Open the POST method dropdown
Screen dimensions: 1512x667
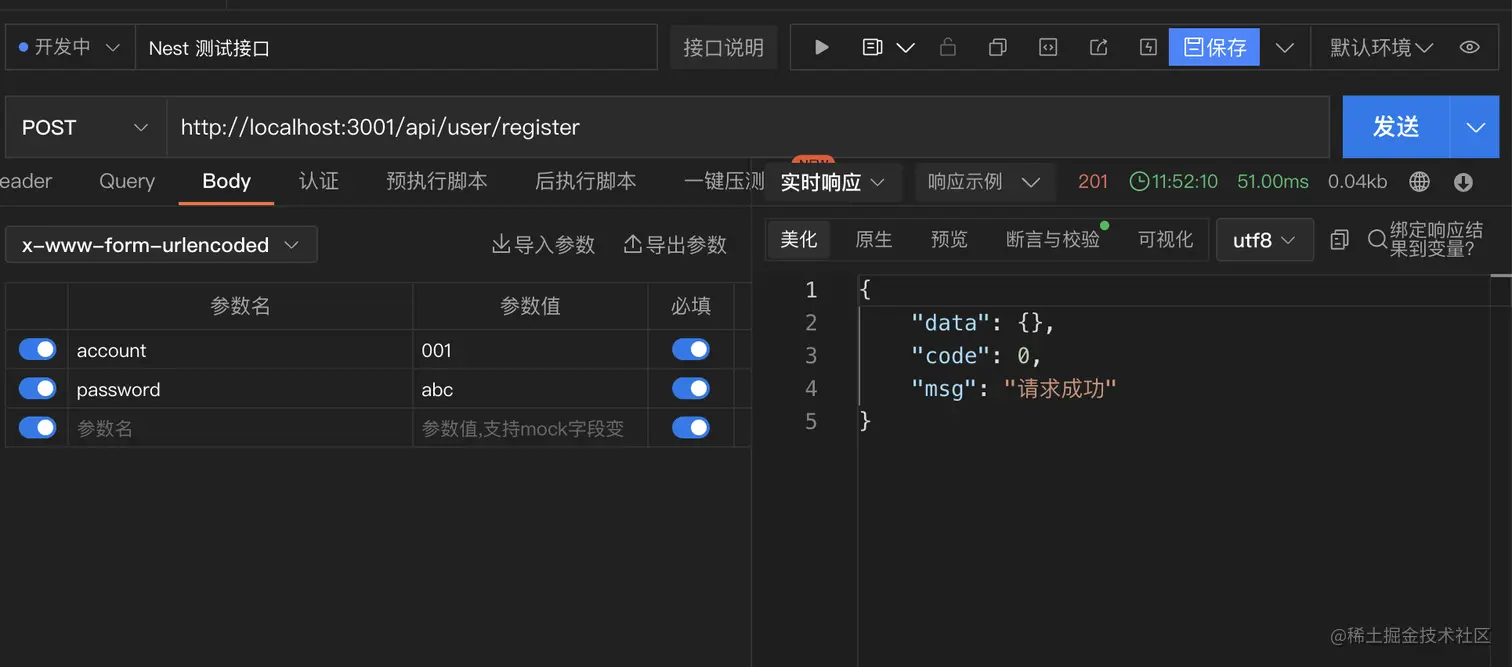(86, 127)
